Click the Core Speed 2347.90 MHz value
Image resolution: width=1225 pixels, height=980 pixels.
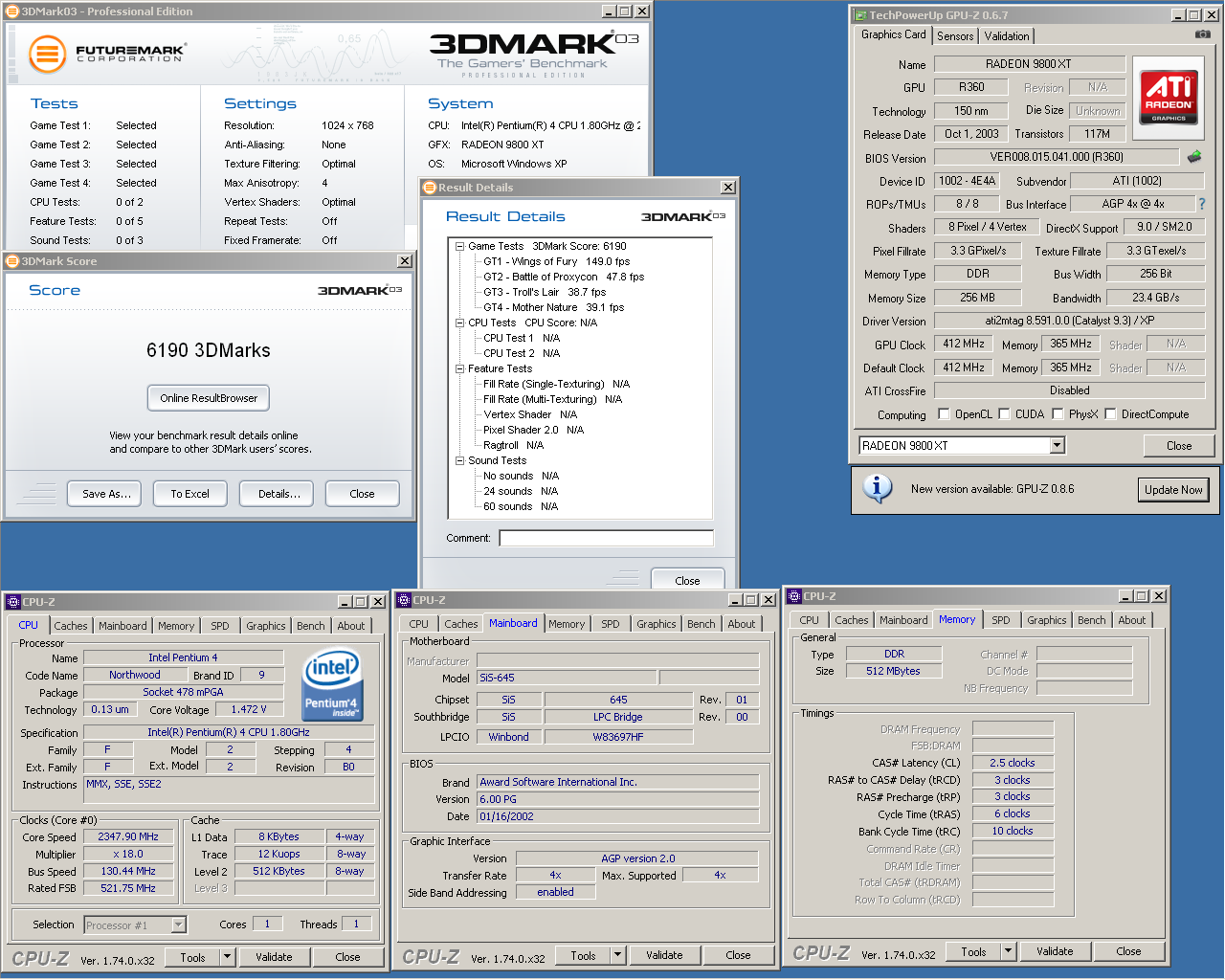pyautogui.click(x=128, y=836)
